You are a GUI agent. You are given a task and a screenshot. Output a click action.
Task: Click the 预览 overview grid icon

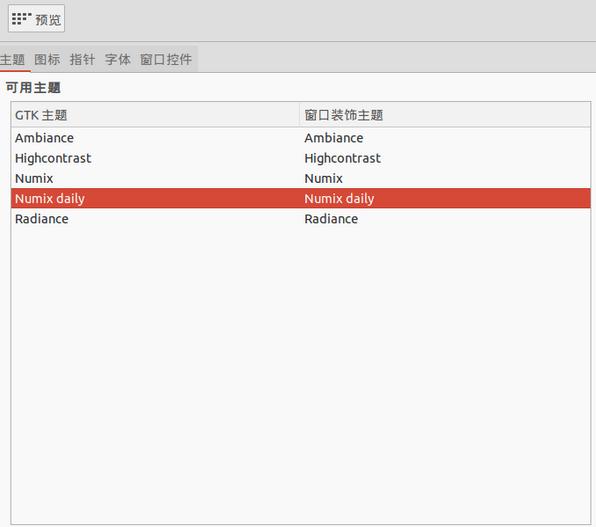pyautogui.click(x=22, y=18)
